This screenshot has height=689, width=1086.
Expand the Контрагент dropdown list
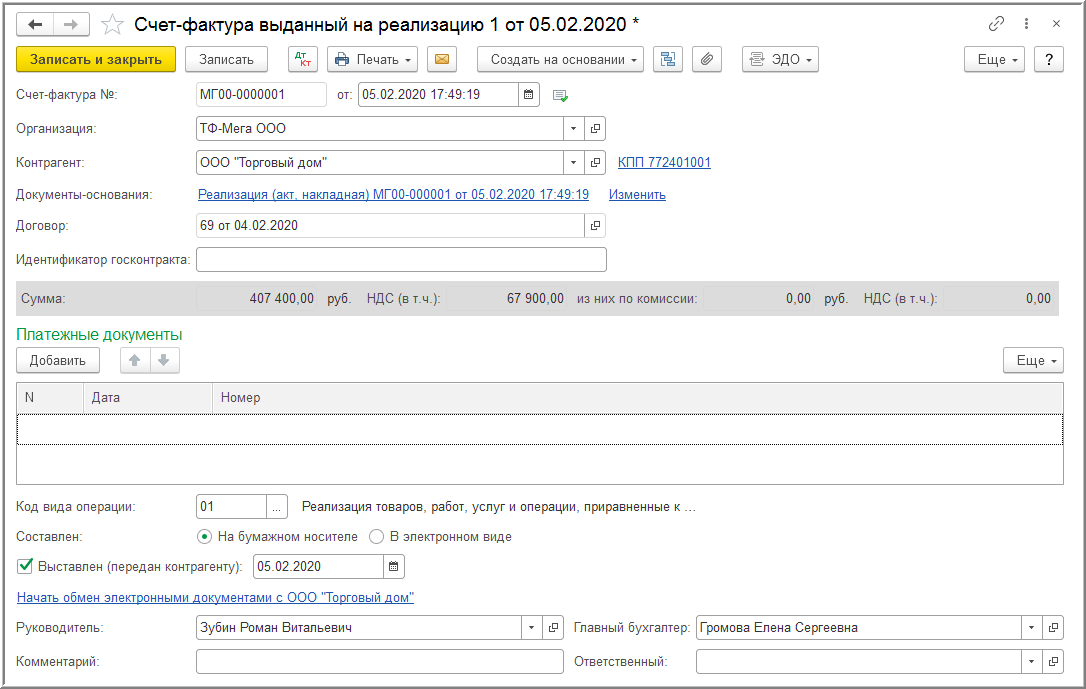[x=573, y=163]
